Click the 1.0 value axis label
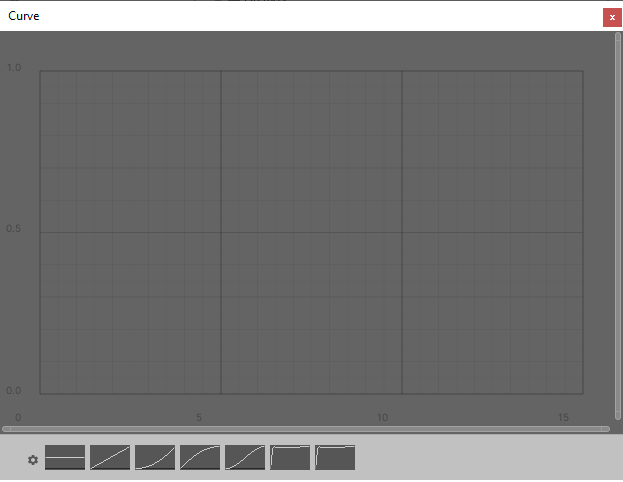Screen dimensions: 623x482 [14, 68]
